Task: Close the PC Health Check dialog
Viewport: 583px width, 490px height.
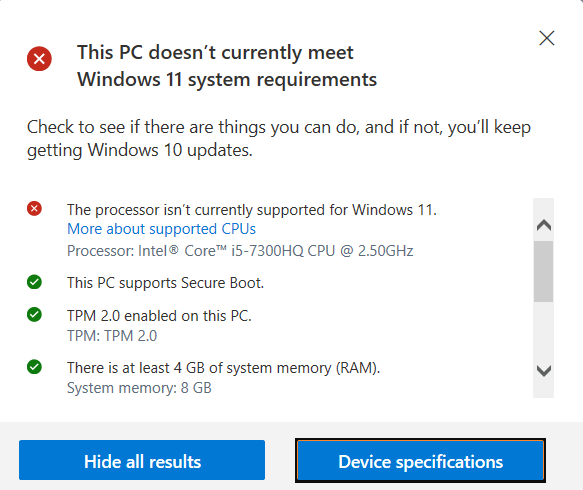Action: tap(547, 38)
